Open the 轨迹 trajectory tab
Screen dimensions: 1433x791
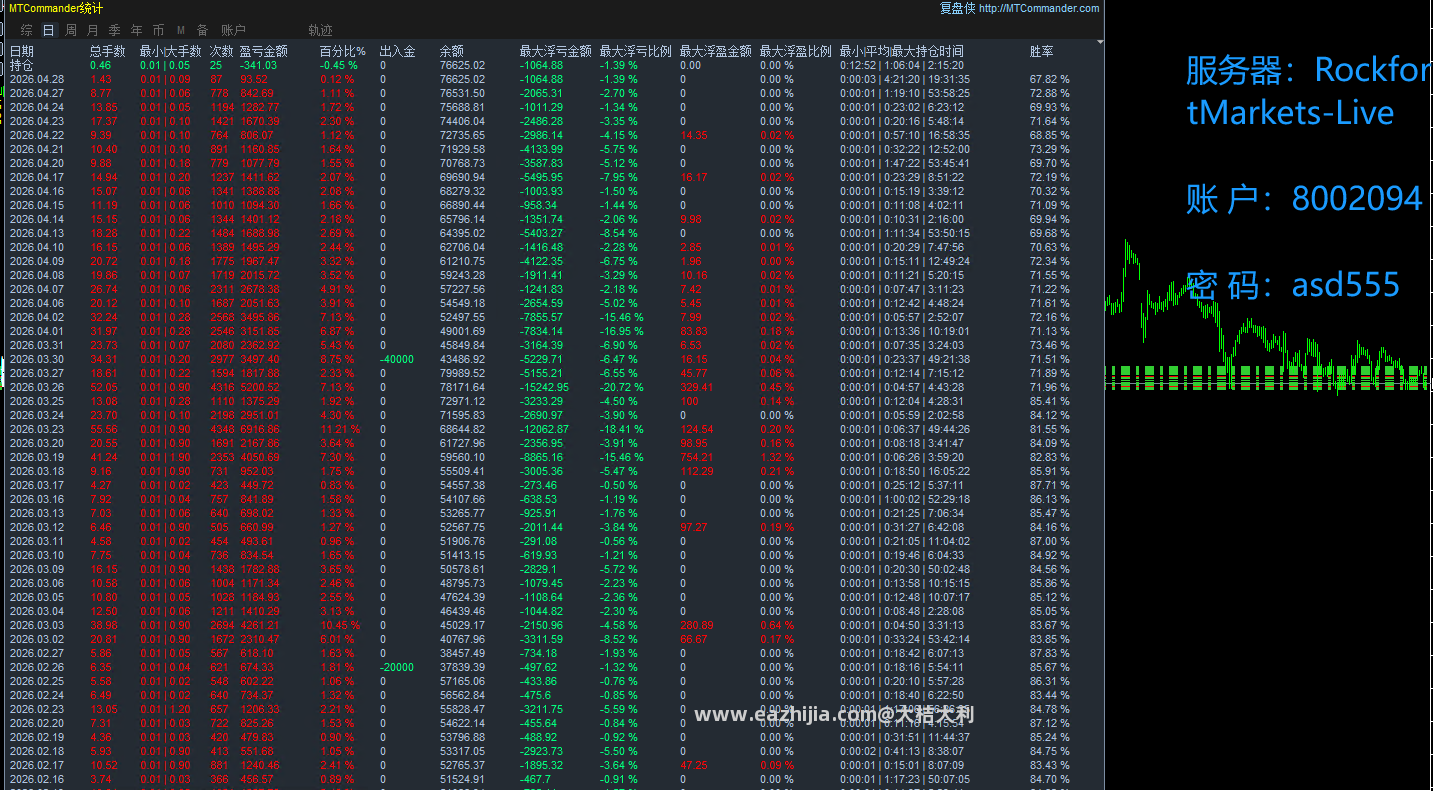coord(321,31)
